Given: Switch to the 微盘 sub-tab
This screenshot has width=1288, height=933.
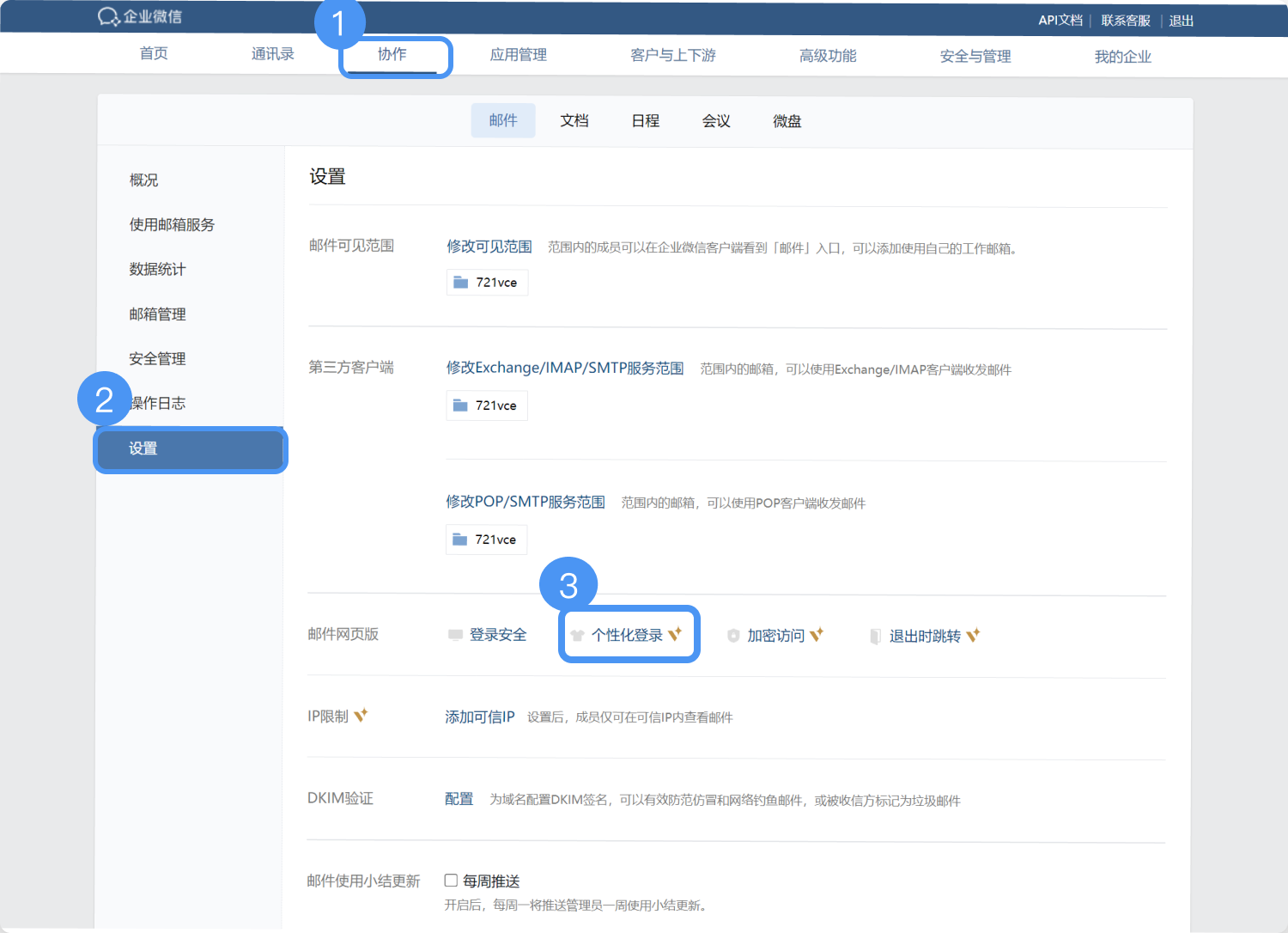Looking at the screenshot, I should [787, 121].
